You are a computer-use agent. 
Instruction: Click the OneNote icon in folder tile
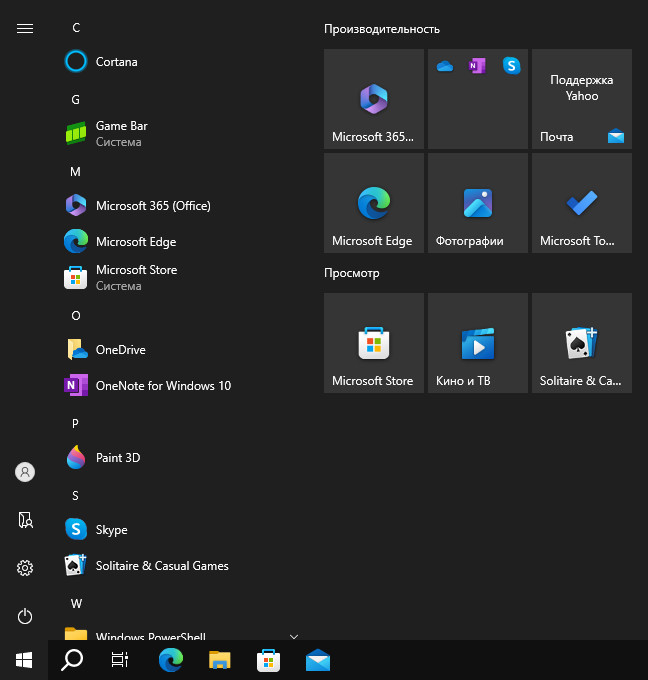pos(477,66)
